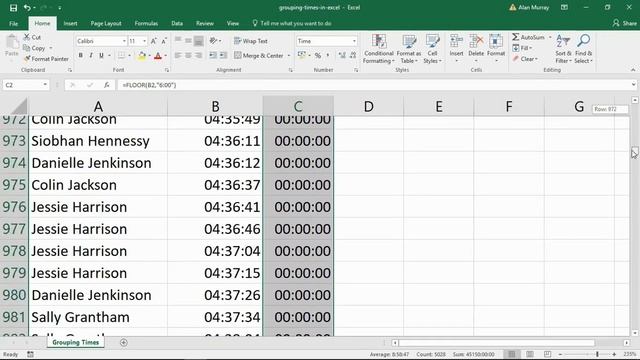Viewport: 640px width, 360px height.
Task: Toggle Merge & Center
Action: coord(259,56)
